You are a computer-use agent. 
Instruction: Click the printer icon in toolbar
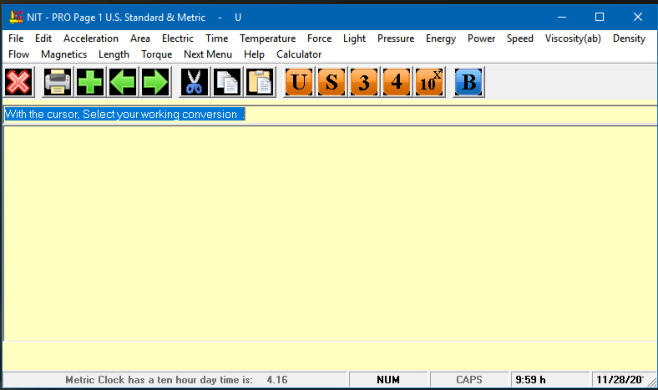click(57, 82)
